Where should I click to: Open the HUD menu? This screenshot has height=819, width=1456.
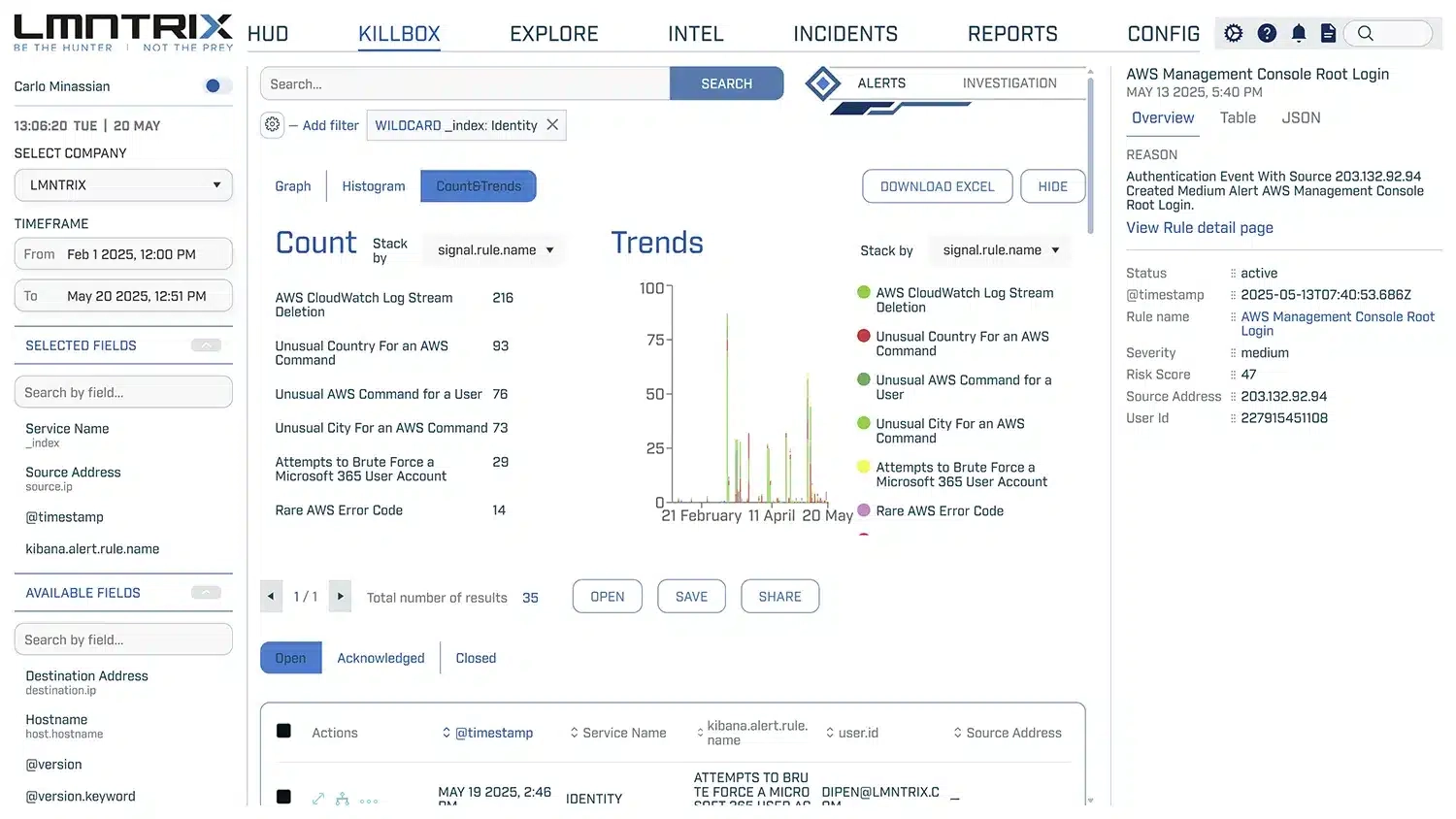(268, 34)
